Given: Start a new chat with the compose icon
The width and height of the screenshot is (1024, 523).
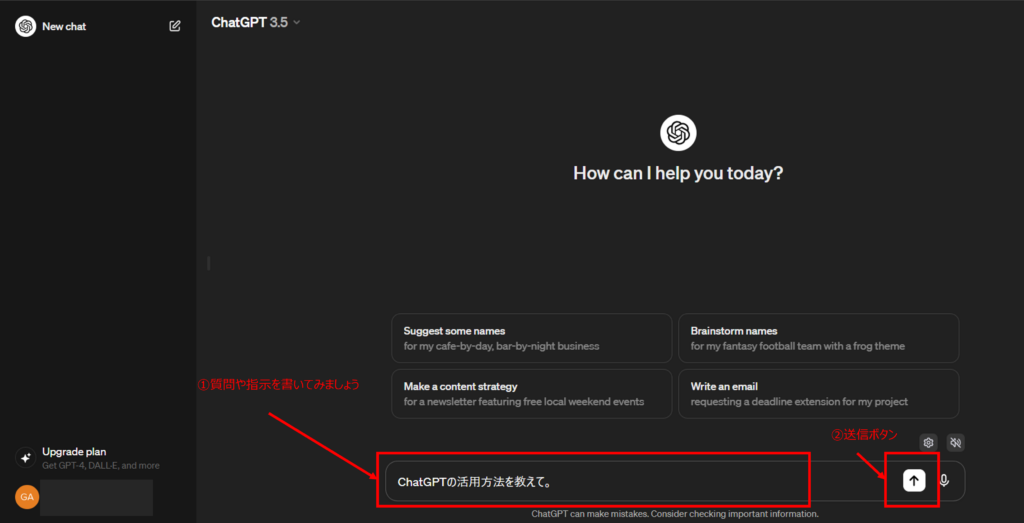Looking at the screenshot, I should (x=175, y=26).
